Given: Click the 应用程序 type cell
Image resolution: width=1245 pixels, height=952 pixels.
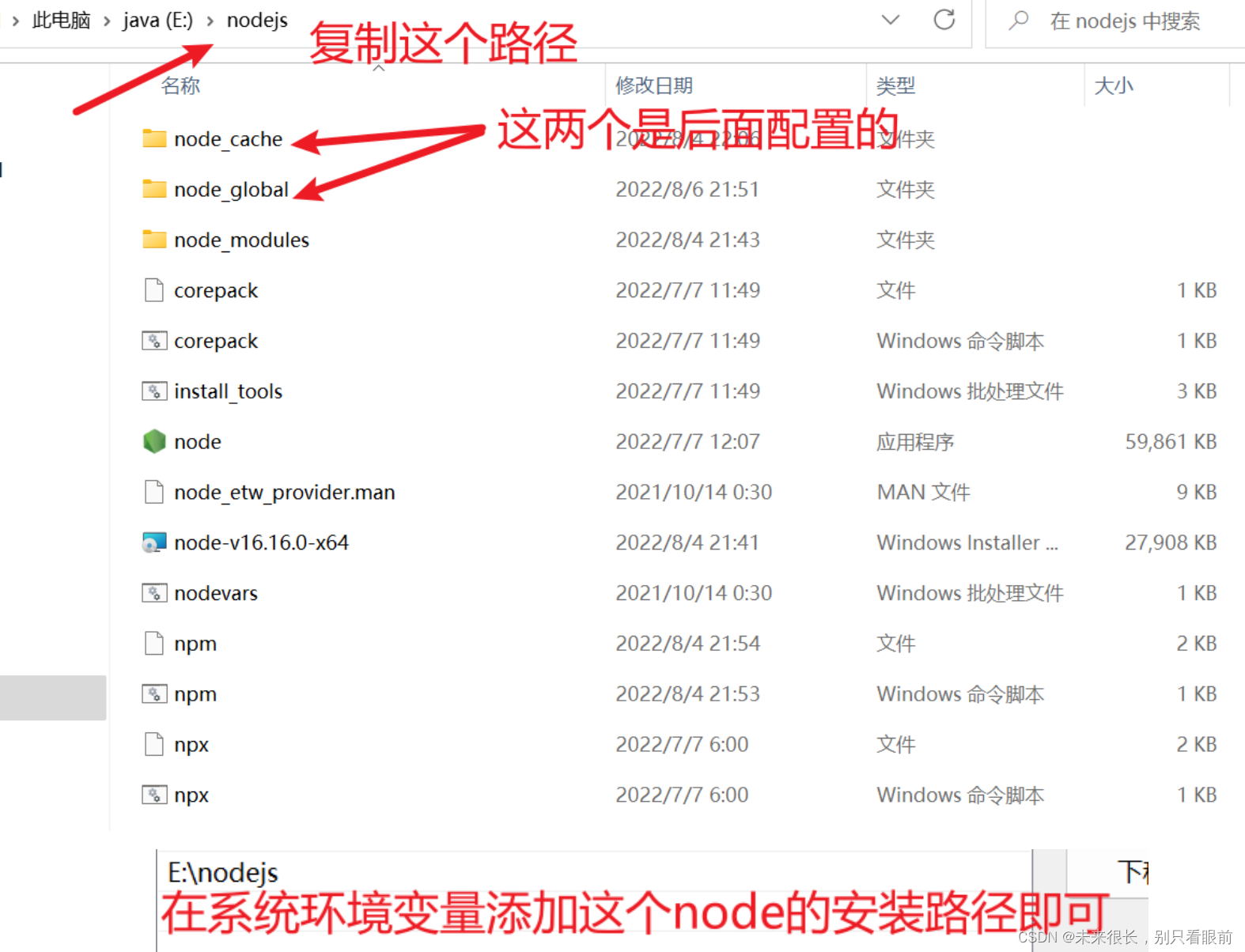Looking at the screenshot, I should 915,441.
